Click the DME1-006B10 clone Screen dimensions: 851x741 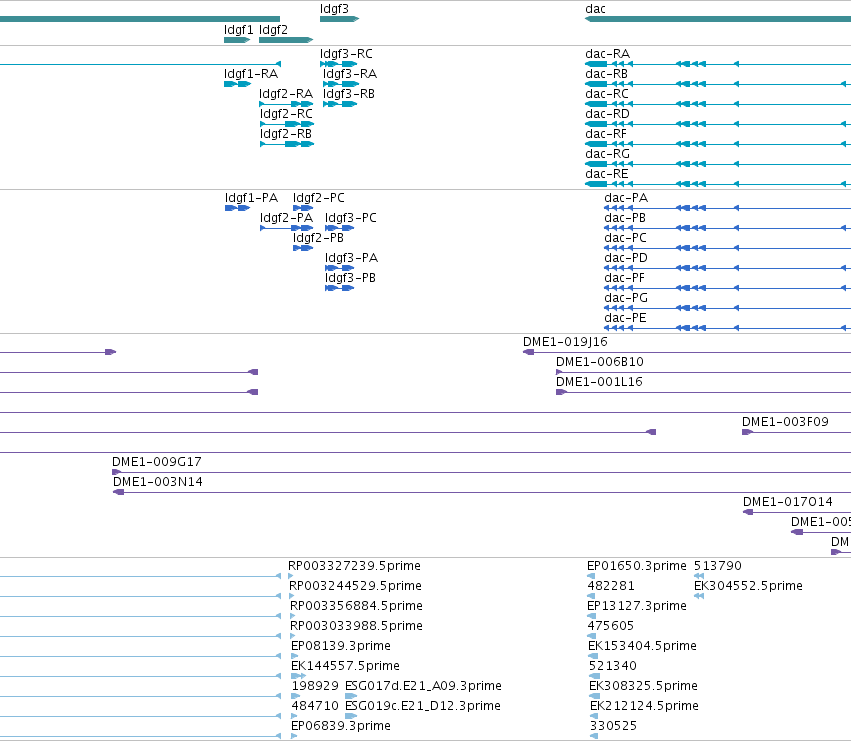coord(703,372)
